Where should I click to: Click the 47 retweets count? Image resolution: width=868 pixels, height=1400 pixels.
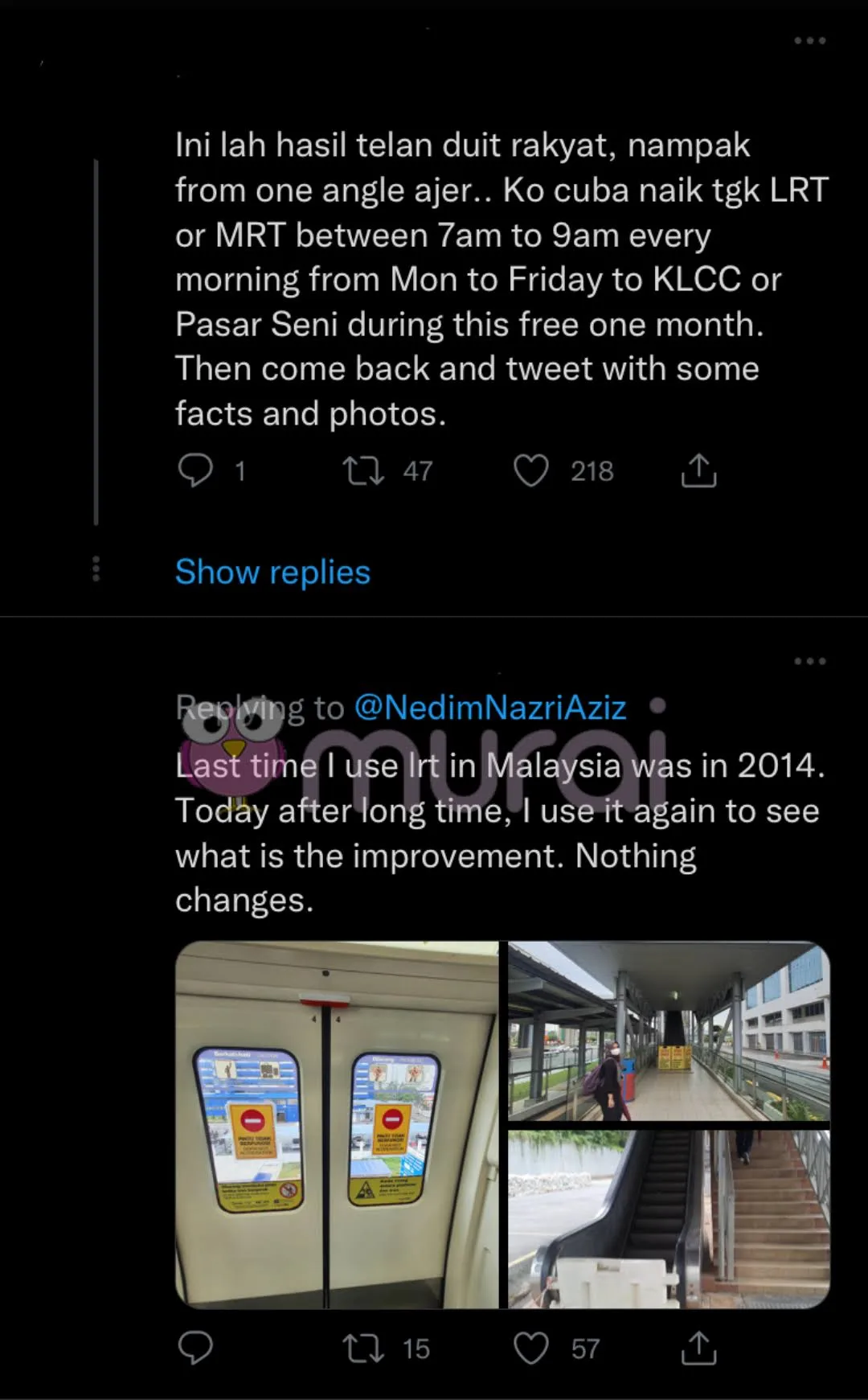coord(418,471)
